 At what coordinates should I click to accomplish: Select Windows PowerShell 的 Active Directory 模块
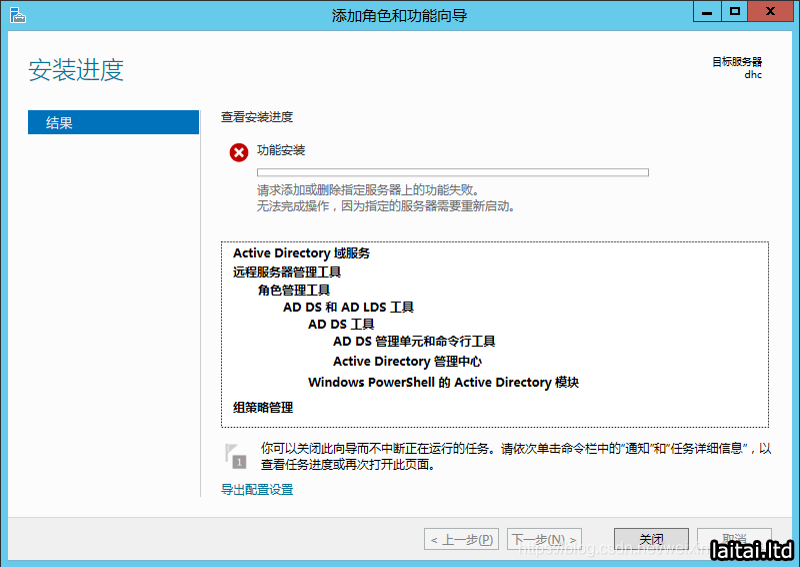(443, 383)
